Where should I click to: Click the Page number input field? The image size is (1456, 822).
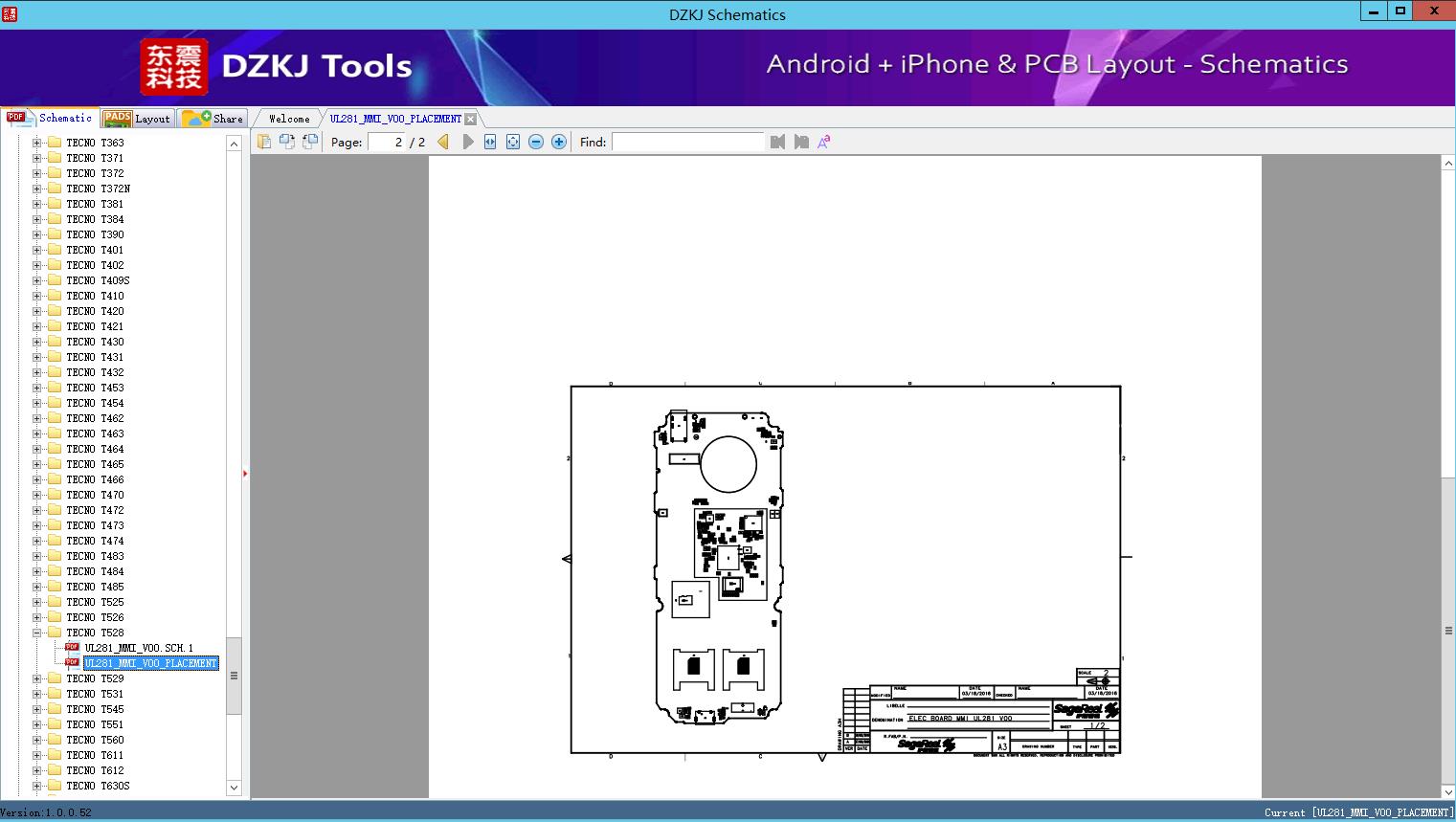[388, 142]
